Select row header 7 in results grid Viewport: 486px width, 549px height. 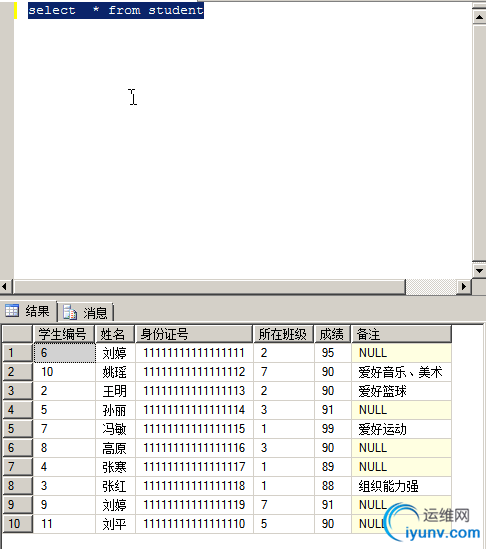(18, 466)
